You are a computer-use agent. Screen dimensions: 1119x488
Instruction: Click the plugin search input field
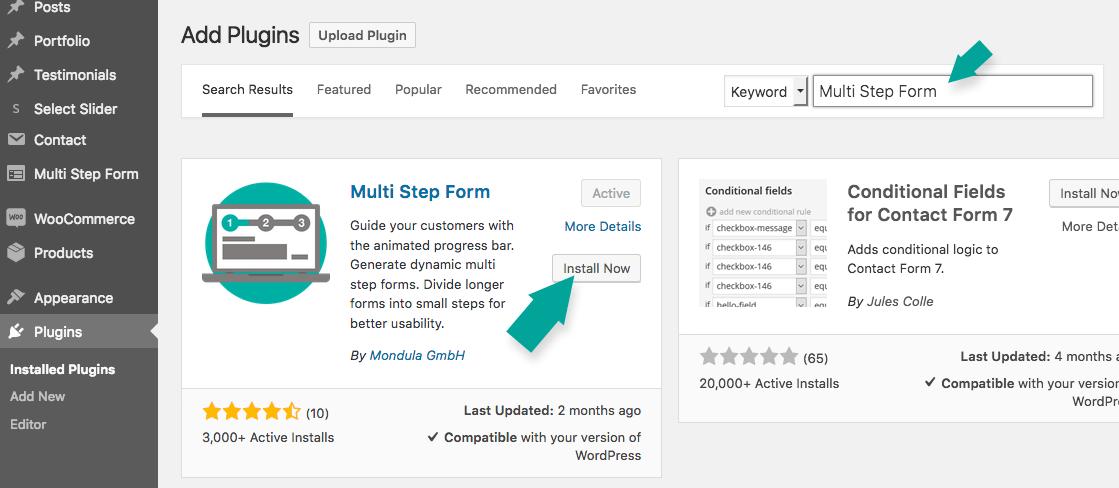pos(953,91)
